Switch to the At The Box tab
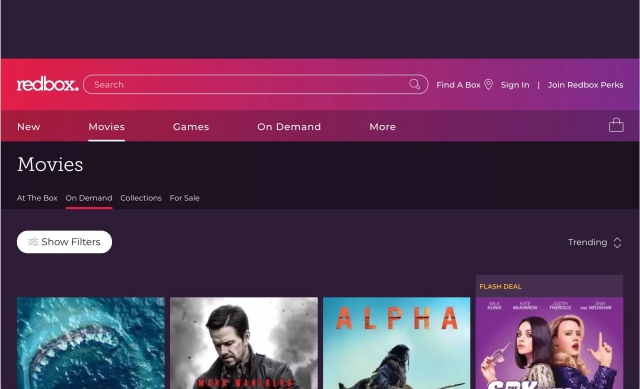The width and height of the screenshot is (640, 389). (x=37, y=198)
